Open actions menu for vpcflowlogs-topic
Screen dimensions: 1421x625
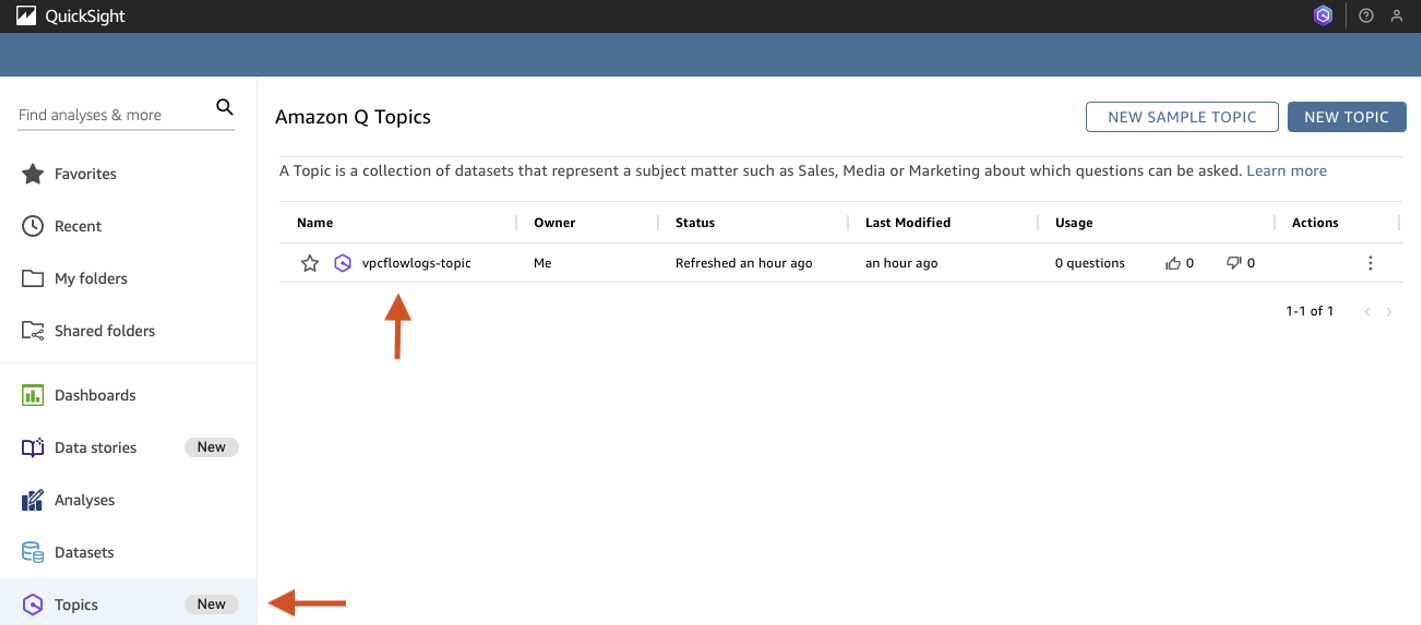tap(1370, 263)
